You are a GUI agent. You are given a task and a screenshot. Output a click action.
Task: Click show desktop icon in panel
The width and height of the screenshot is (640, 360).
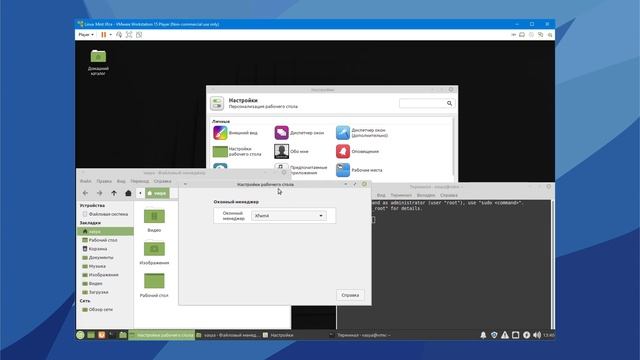click(91, 335)
